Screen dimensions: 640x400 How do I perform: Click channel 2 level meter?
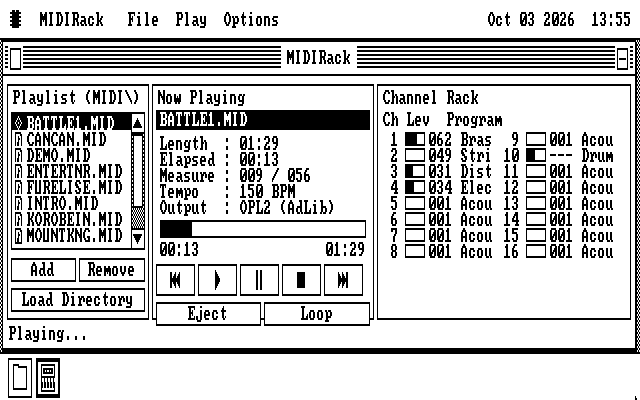[415, 156]
